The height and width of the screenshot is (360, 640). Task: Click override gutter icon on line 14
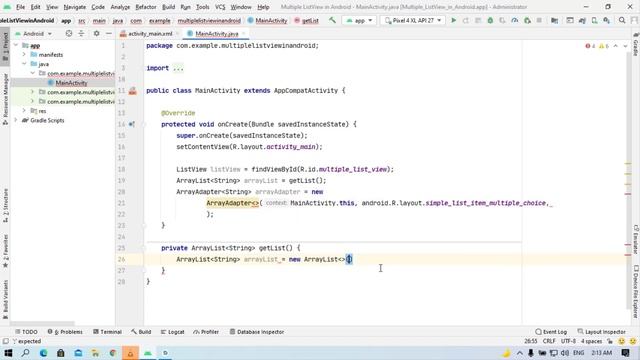click(132, 124)
